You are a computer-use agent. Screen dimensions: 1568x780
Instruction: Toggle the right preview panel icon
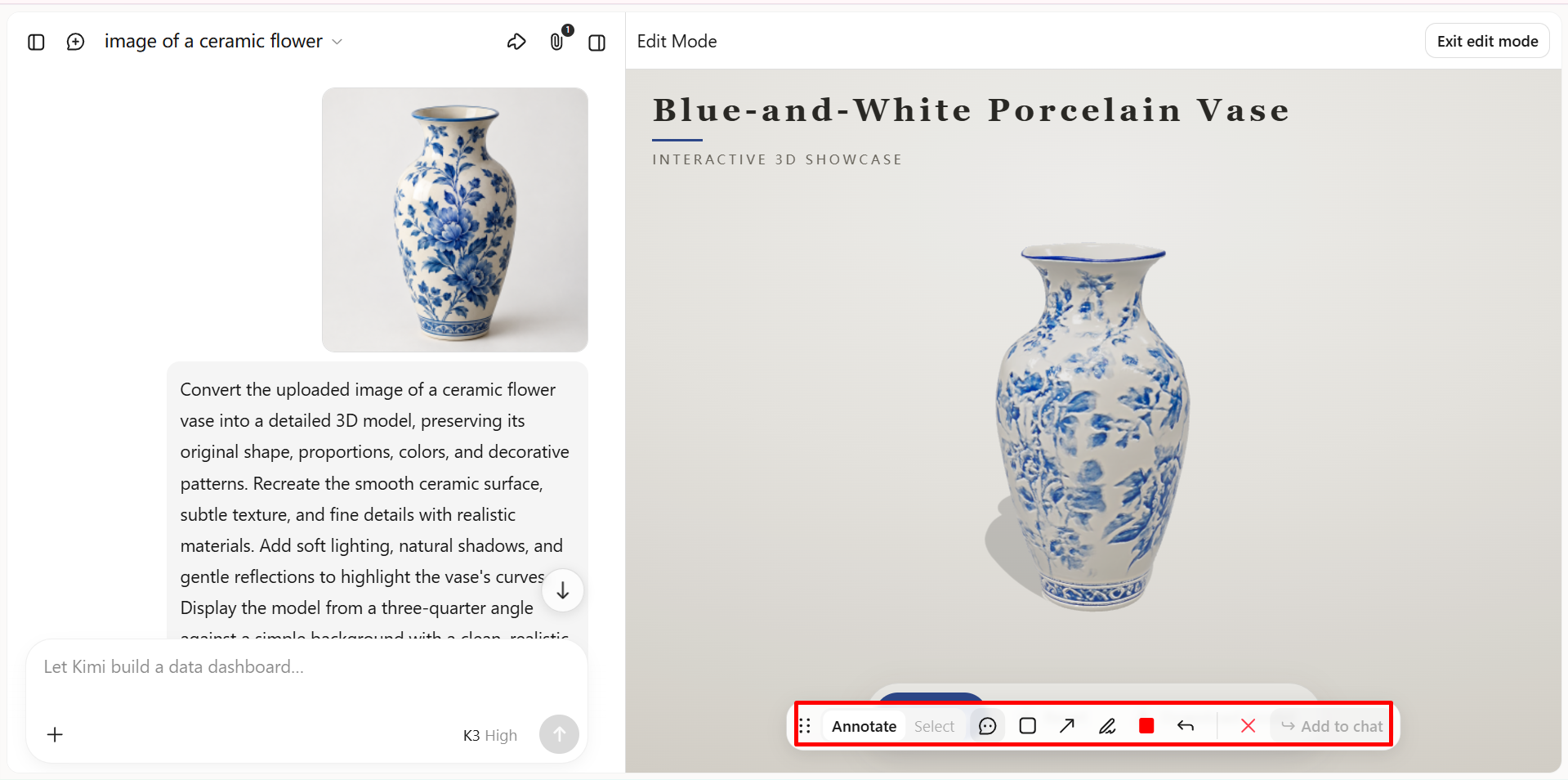tap(597, 43)
